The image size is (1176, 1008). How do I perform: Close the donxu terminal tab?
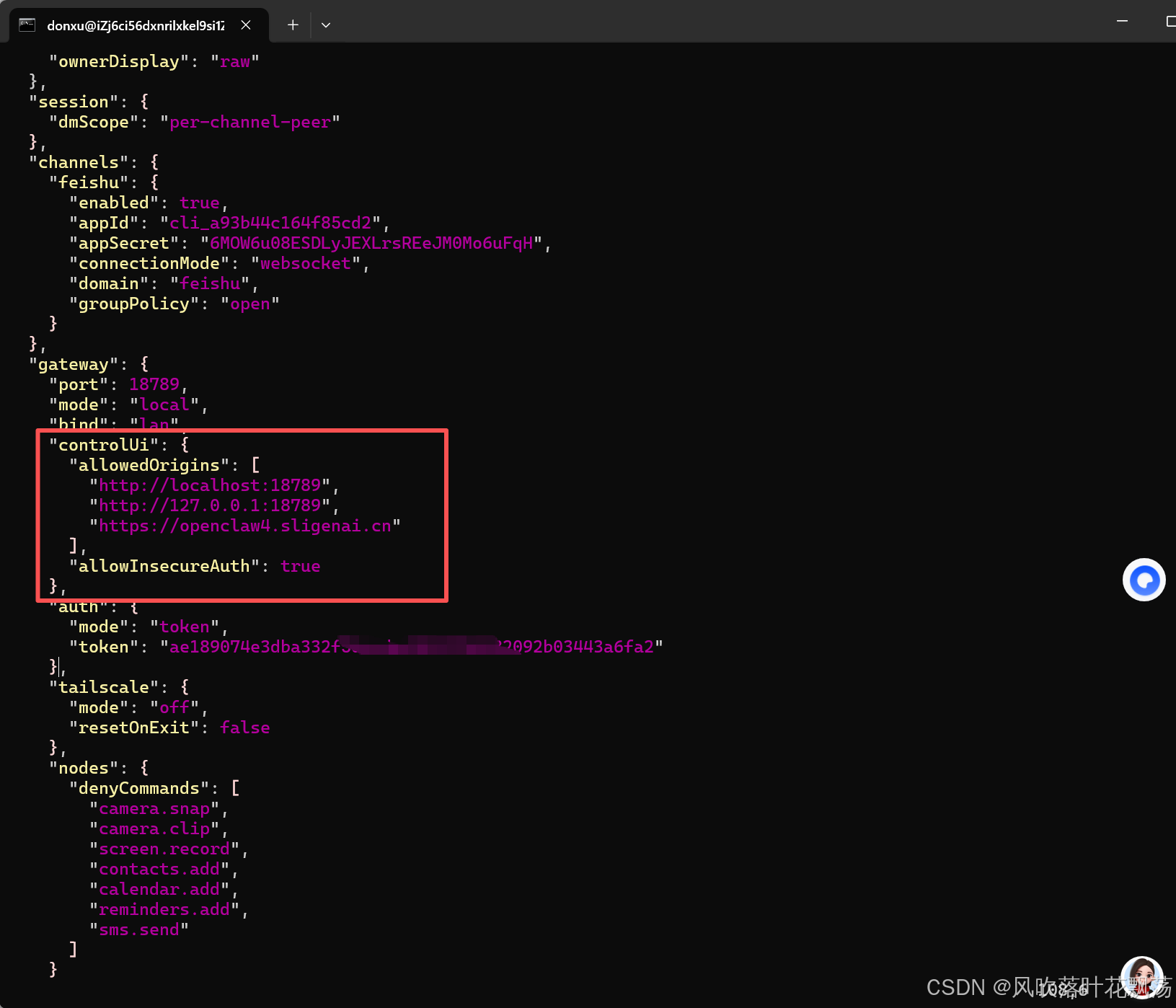(x=246, y=25)
